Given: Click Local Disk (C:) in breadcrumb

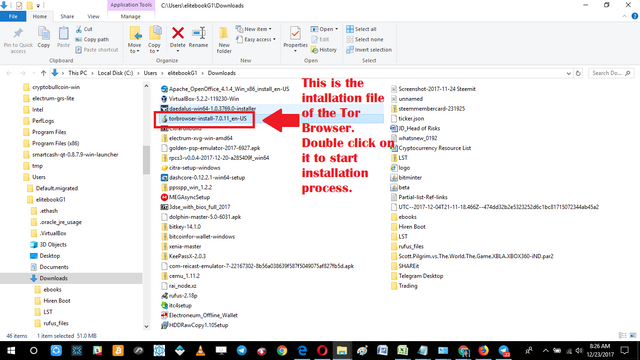Looking at the screenshot, I should tap(115, 73).
